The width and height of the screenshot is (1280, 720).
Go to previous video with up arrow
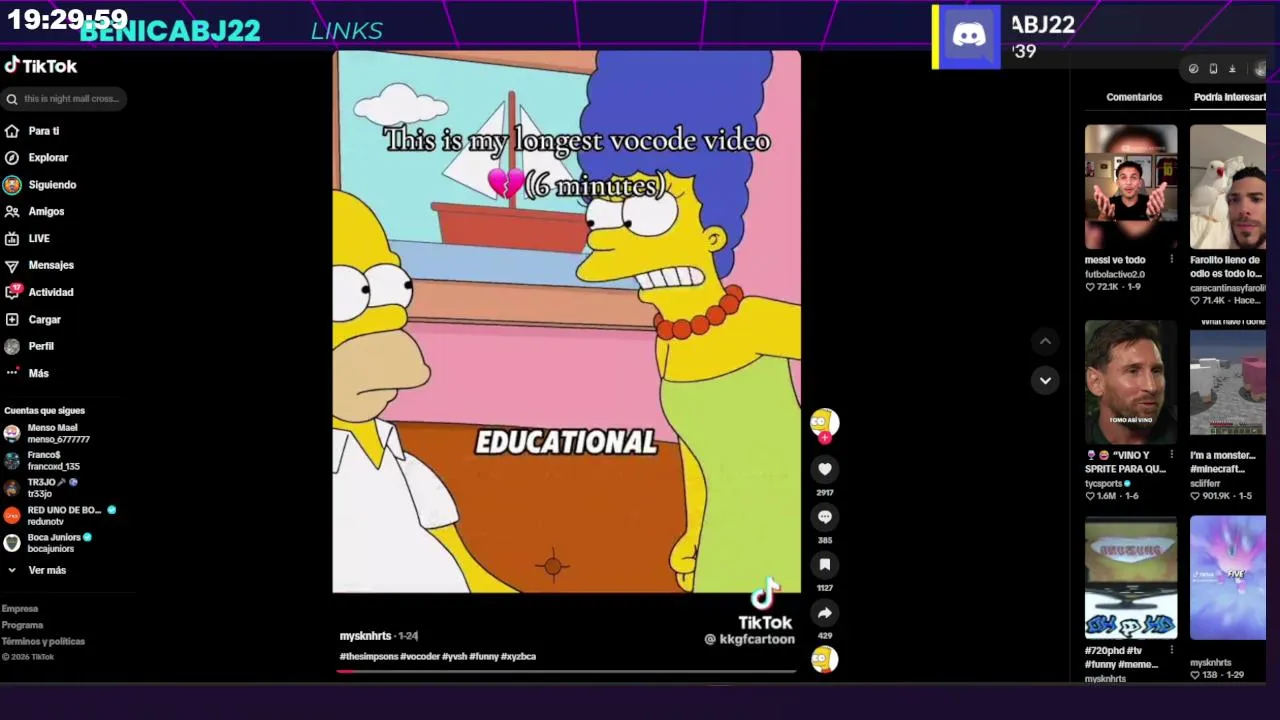pyautogui.click(x=1045, y=341)
